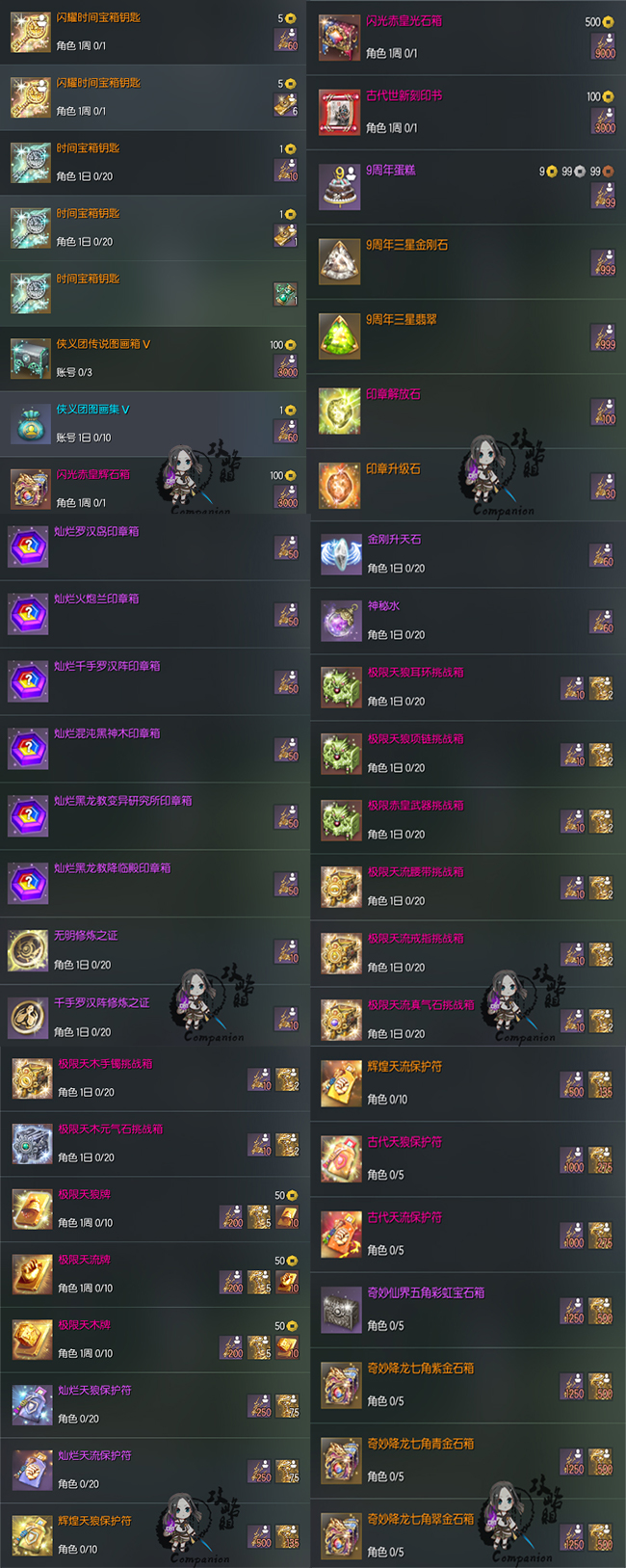Click the 神秘水 potion icon

click(341, 622)
